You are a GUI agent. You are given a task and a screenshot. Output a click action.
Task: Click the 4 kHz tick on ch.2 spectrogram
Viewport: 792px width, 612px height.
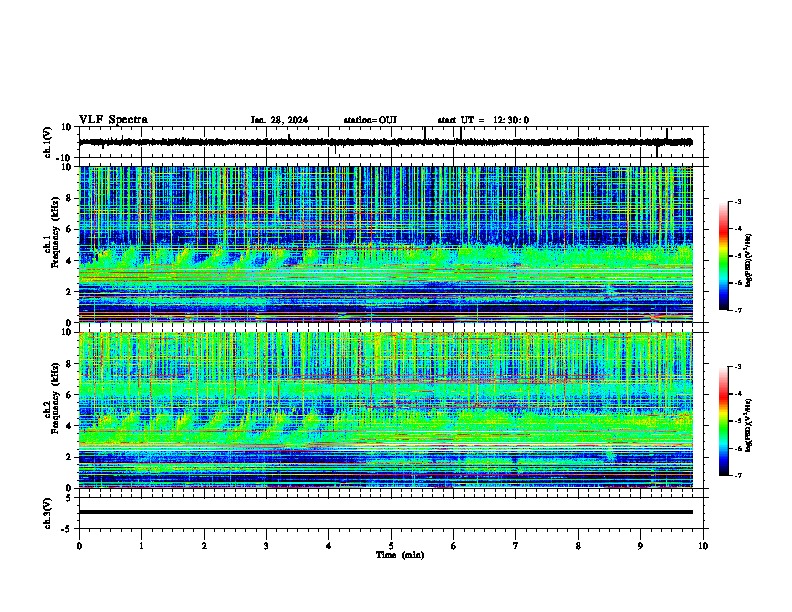(x=69, y=426)
